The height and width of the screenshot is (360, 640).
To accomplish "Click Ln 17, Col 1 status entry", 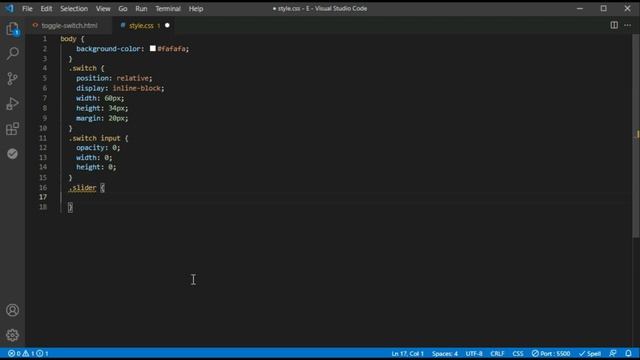I will pos(407,353).
